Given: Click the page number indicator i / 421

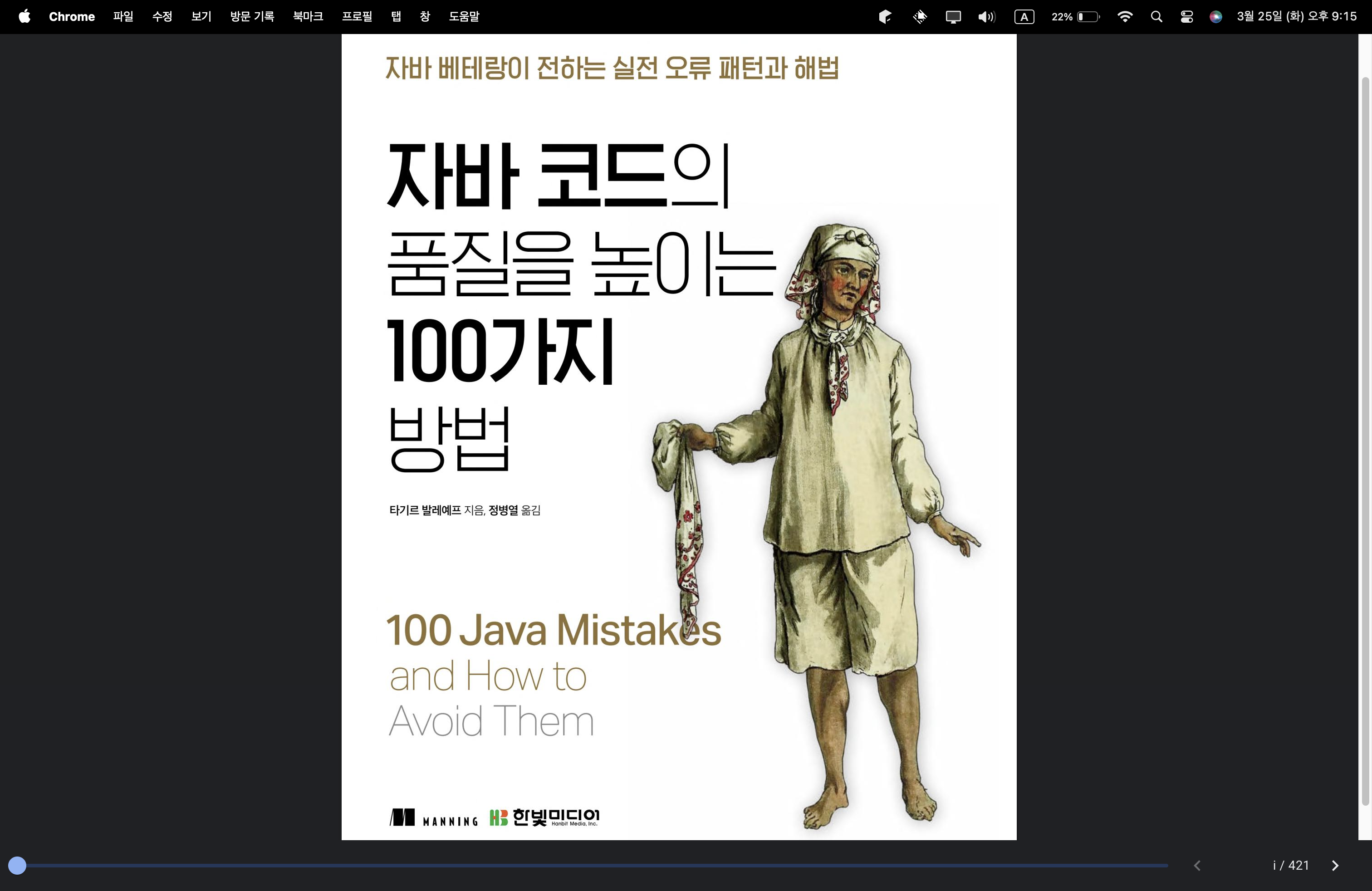Looking at the screenshot, I should tap(1290, 865).
